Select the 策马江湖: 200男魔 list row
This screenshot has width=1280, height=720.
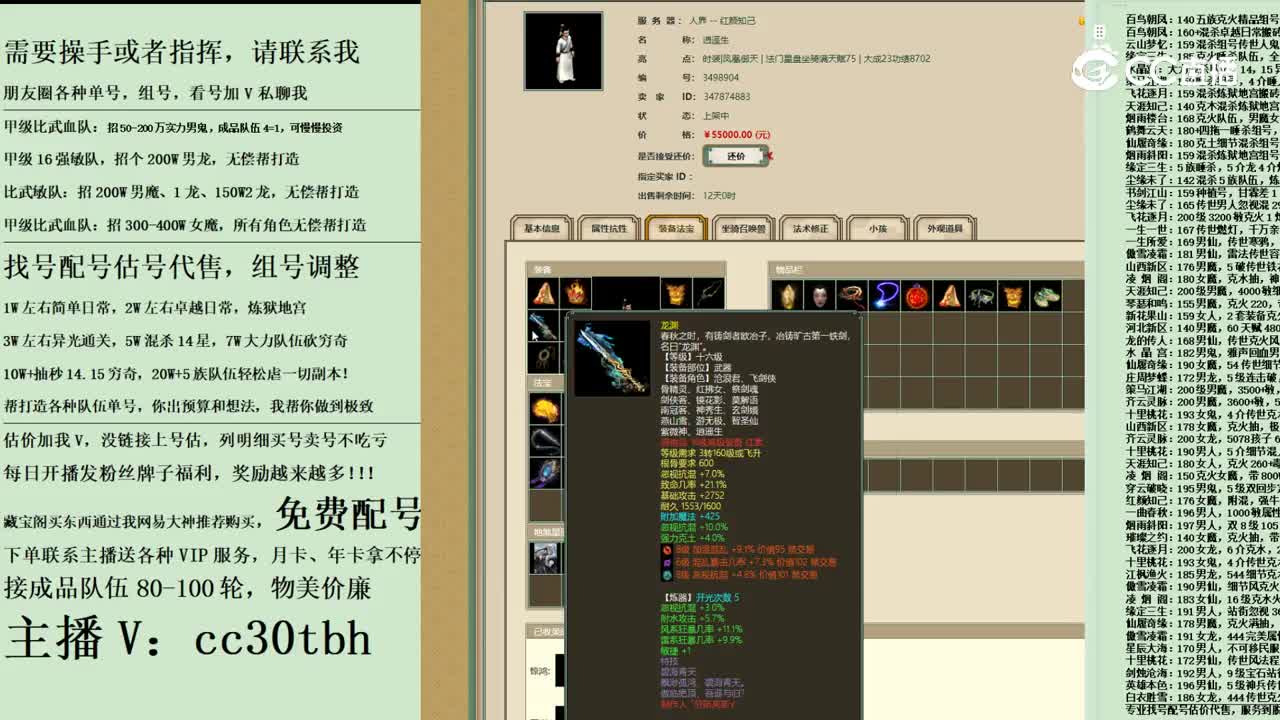coord(1202,390)
